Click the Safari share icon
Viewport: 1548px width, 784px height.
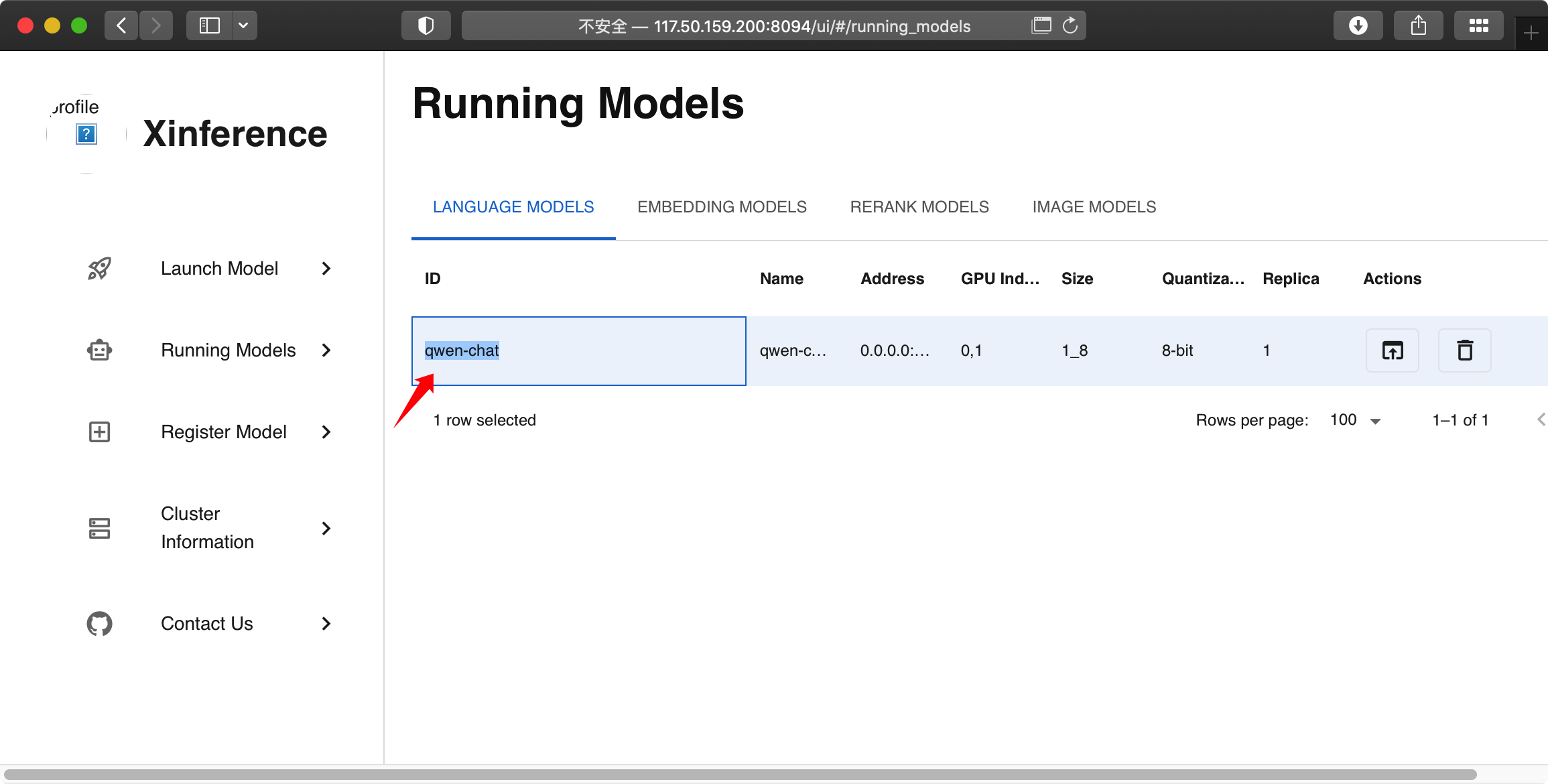(1418, 26)
